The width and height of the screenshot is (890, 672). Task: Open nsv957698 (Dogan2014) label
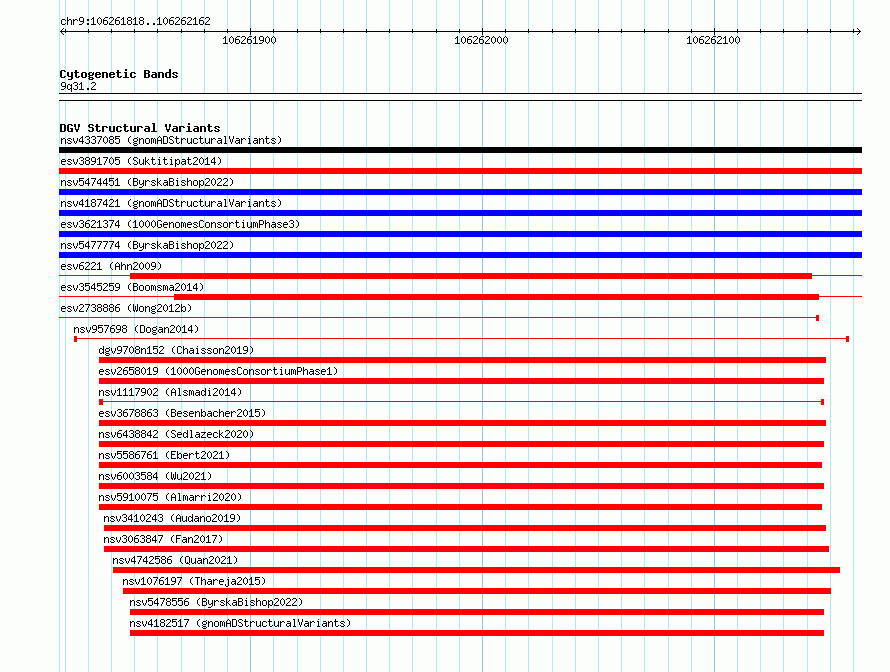coord(136,329)
